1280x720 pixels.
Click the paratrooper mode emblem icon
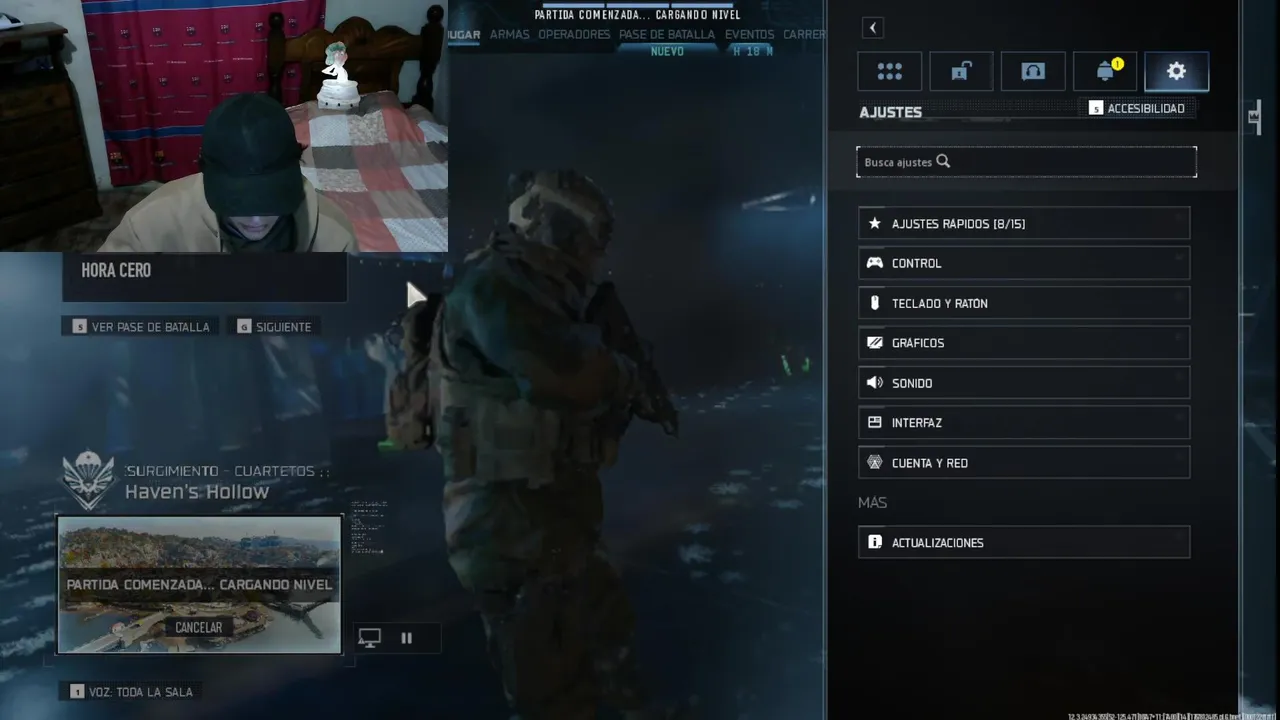click(x=88, y=480)
